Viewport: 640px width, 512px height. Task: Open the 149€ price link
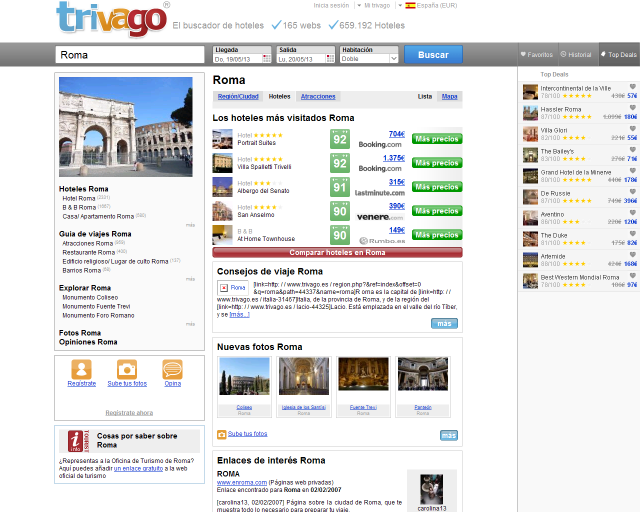click(396, 230)
